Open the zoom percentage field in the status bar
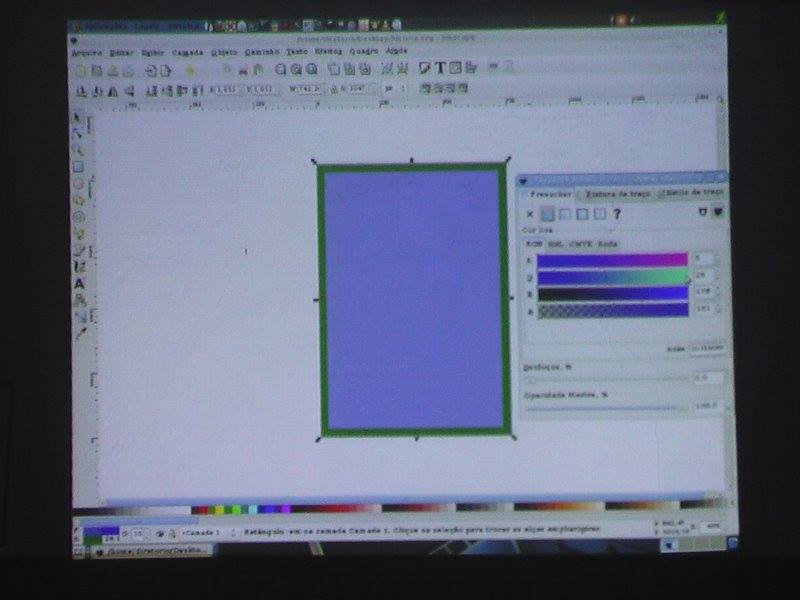The width and height of the screenshot is (800, 600). pos(712,525)
